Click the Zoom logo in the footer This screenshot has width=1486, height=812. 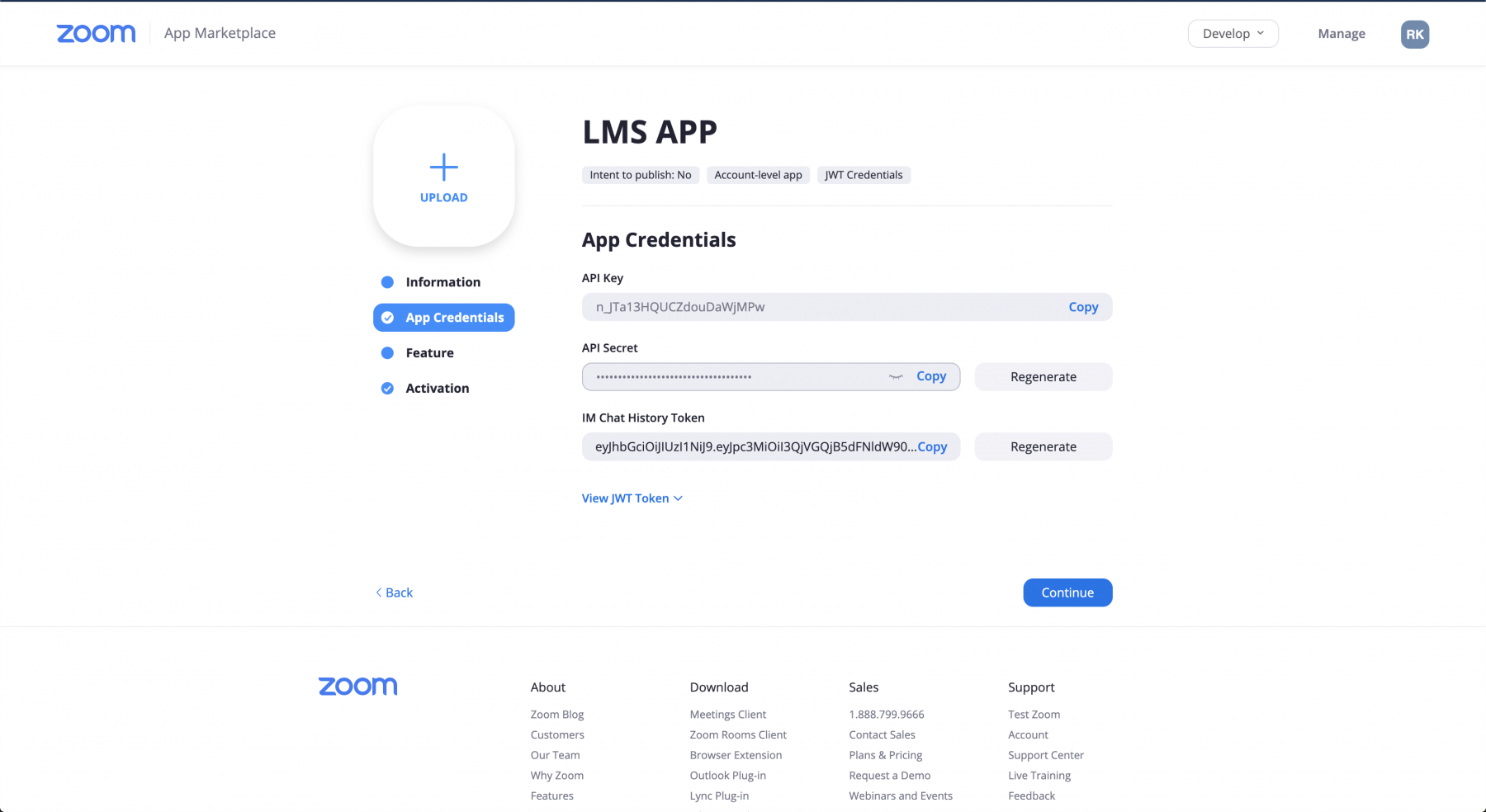[x=358, y=687]
